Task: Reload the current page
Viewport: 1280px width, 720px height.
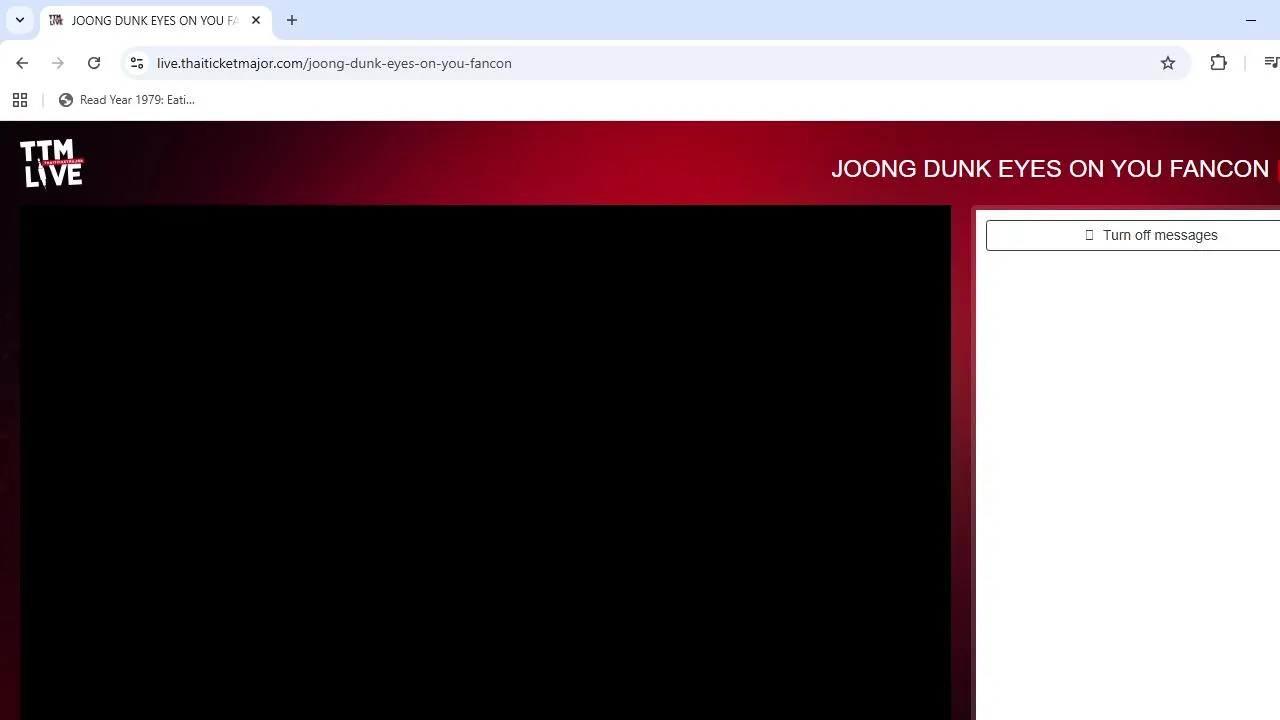Action: pyautogui.click(x=94, y=63)
